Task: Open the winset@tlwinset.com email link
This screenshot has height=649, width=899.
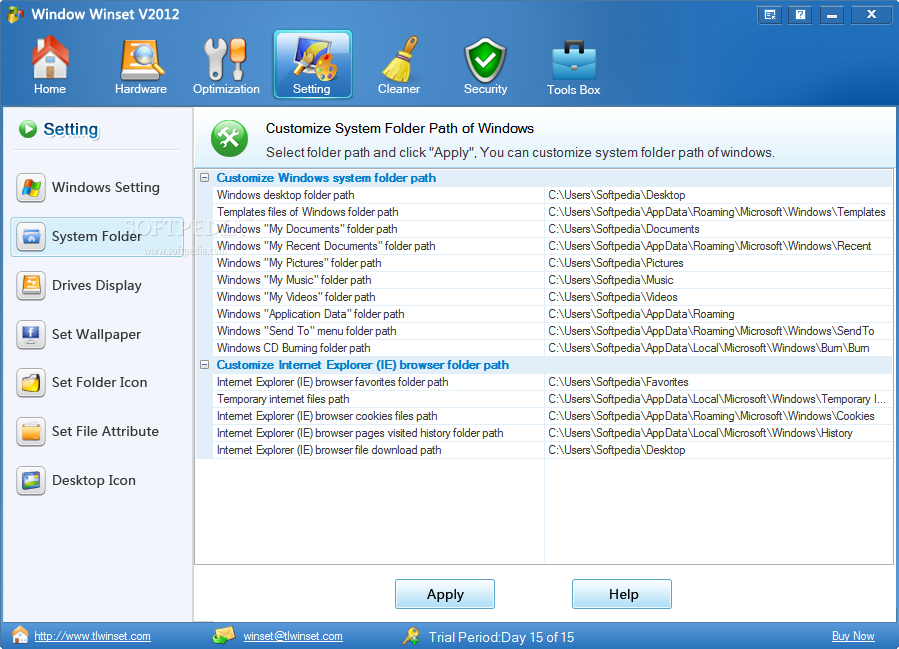Action: [x=293, y=636]
